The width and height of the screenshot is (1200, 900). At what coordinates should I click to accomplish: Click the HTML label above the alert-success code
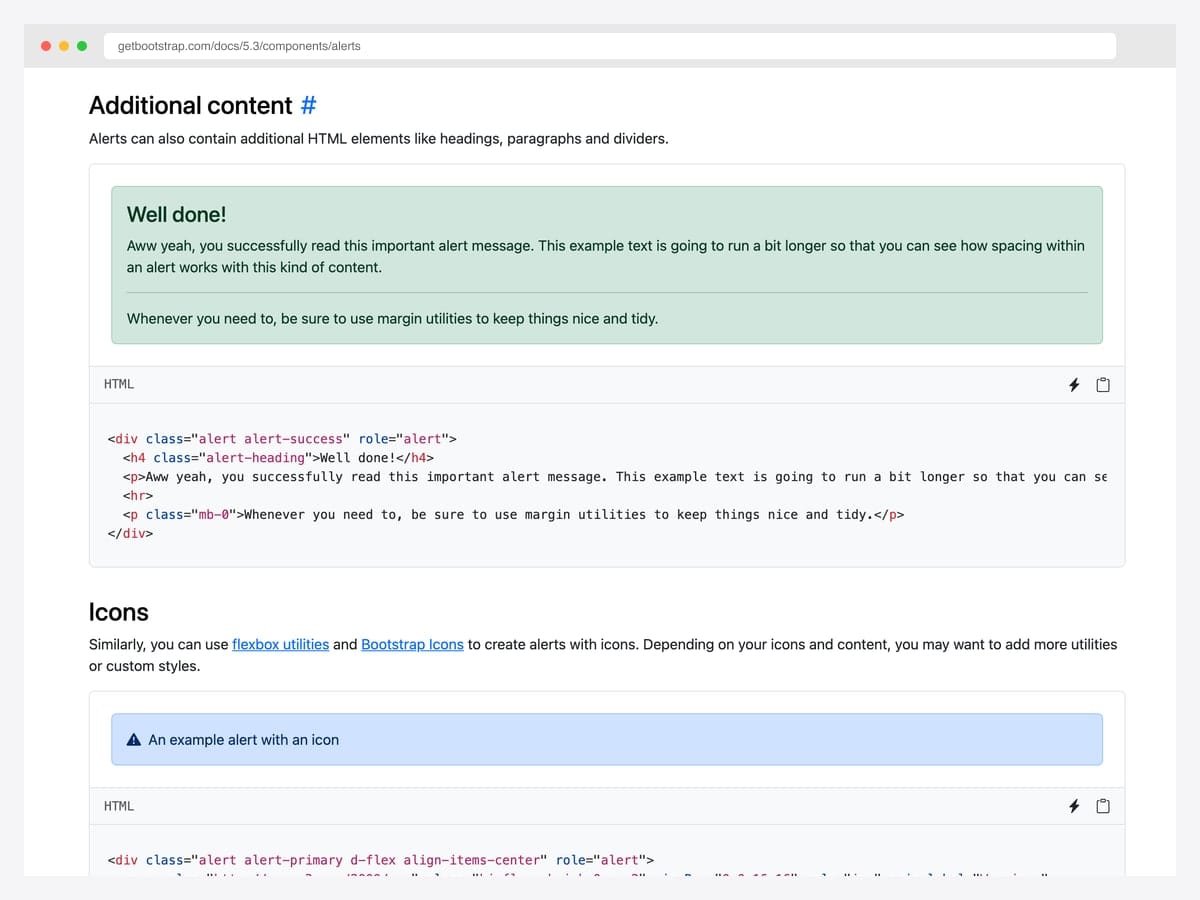[119, 384]
